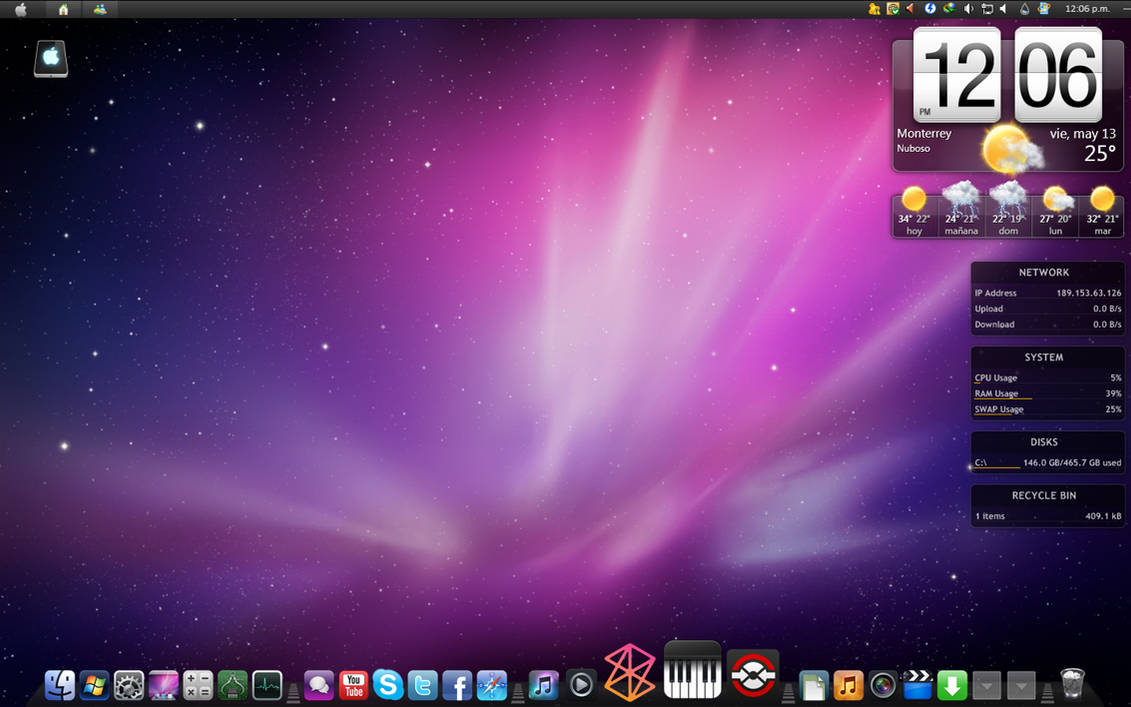The height and width of the screenshot is (707, 1131).
Task: Toggle the volume speaker in the tray
Action: point(969,9)
